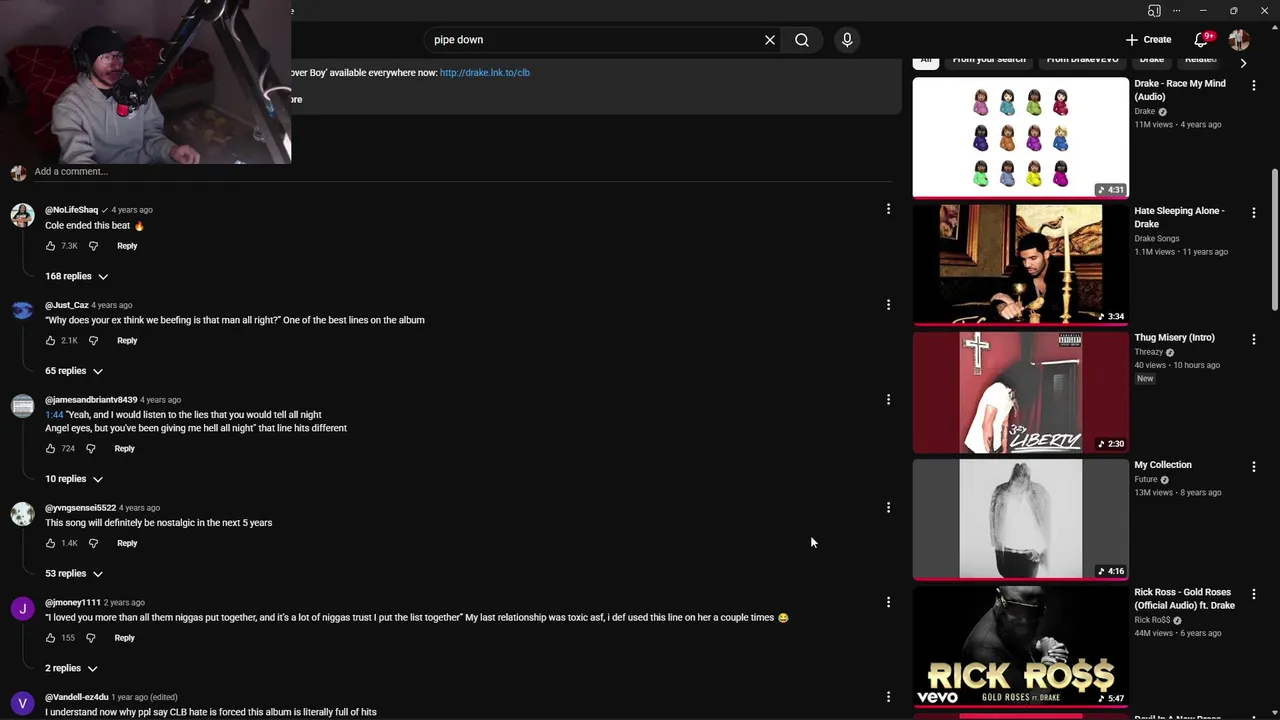
Task: Open options for 'Rick Ross - Gold Roses' video
Action: click(x=1253, y=594)
